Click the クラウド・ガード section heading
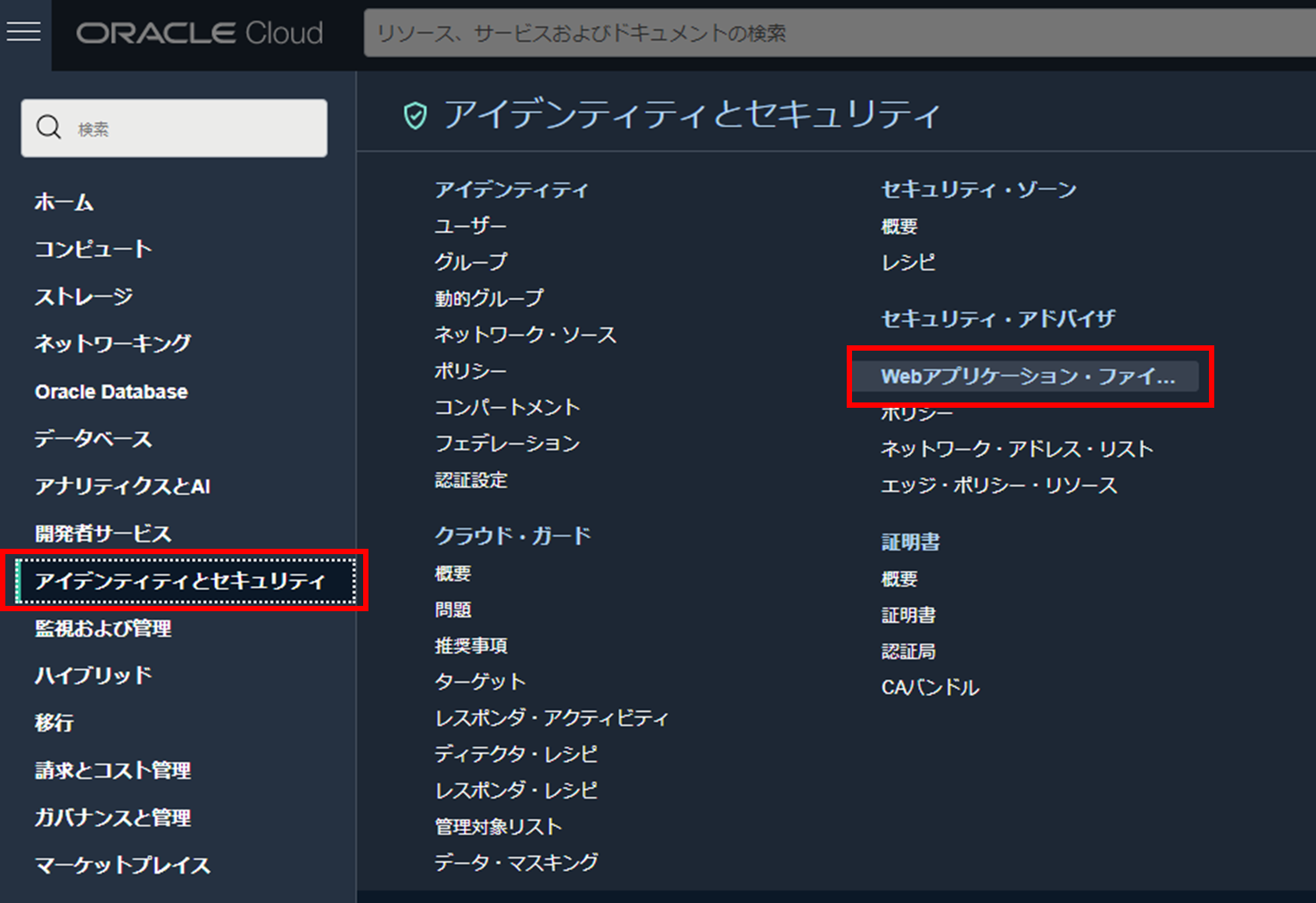Screen dimensions: 1316x903 click(x=513, y=535)
